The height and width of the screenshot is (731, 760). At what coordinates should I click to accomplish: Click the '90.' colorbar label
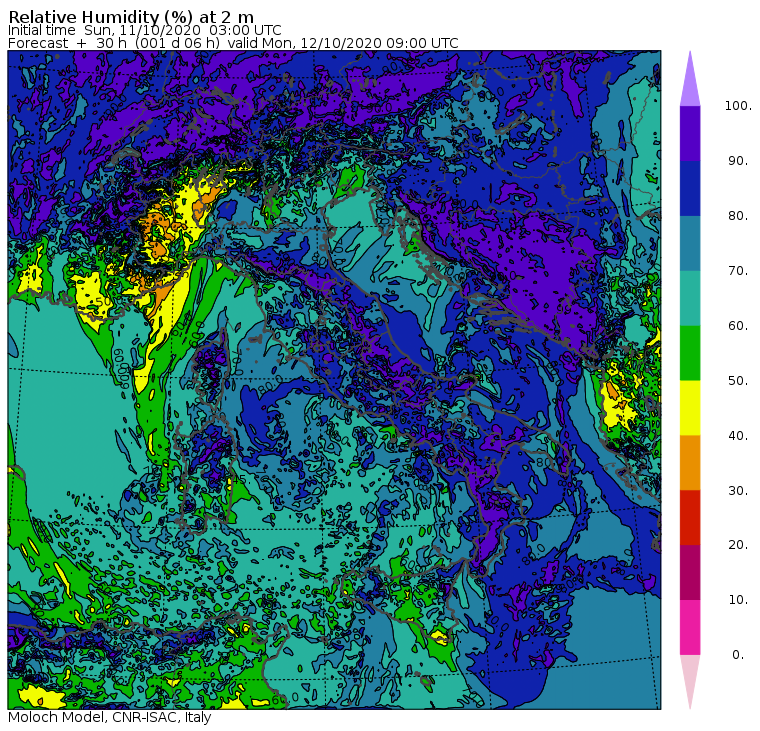[x=738, y=160]
